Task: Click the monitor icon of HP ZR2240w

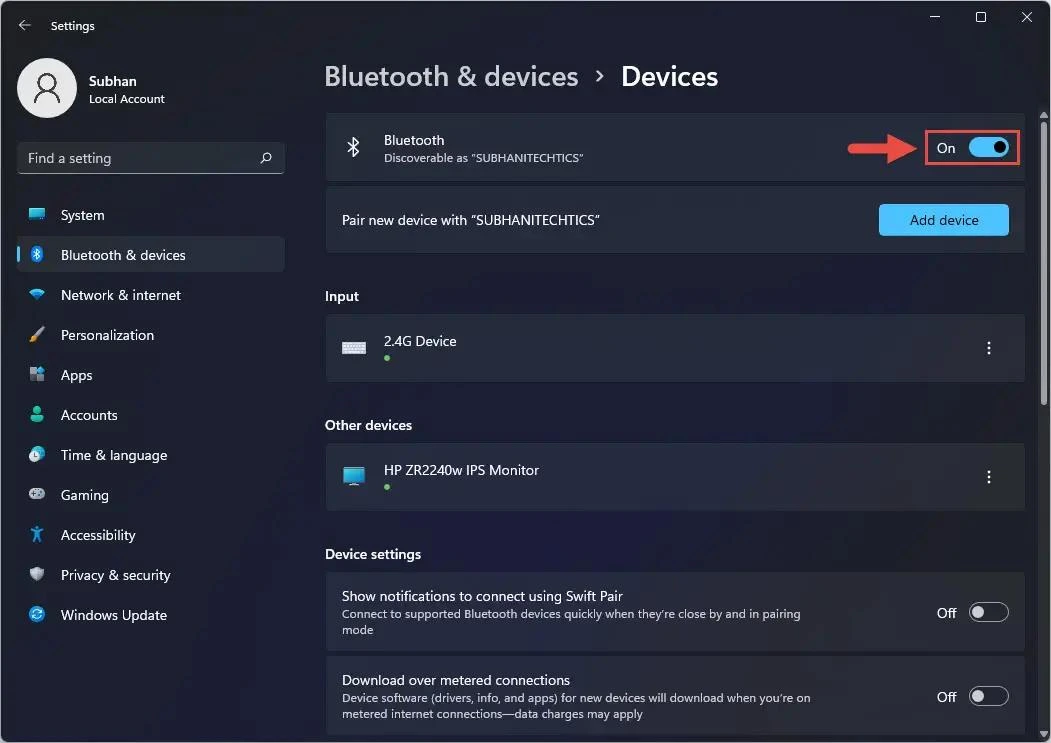Action: [x=354, y=477]
